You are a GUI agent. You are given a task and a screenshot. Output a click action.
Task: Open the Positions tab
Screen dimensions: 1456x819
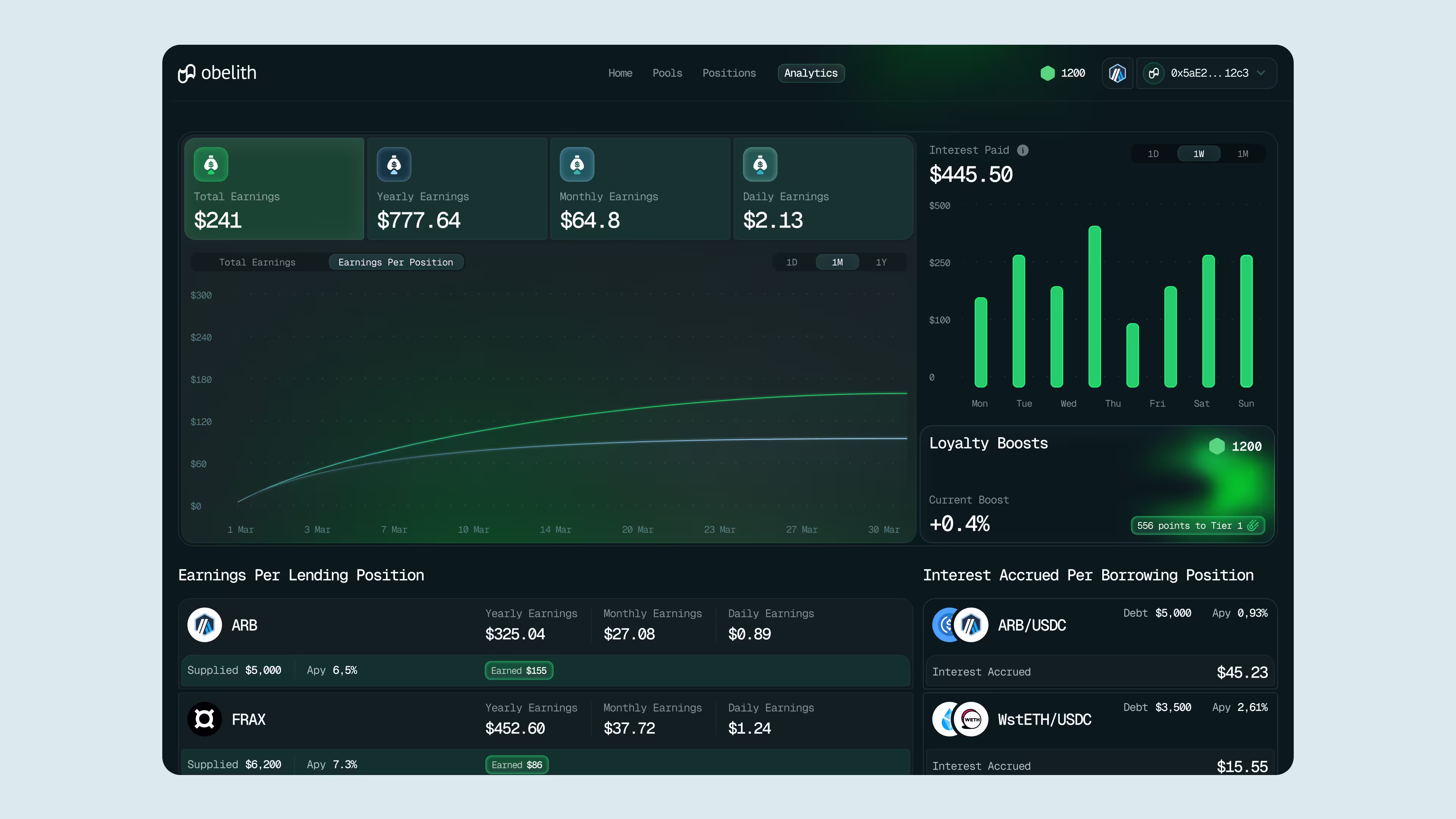click(729, 73)
